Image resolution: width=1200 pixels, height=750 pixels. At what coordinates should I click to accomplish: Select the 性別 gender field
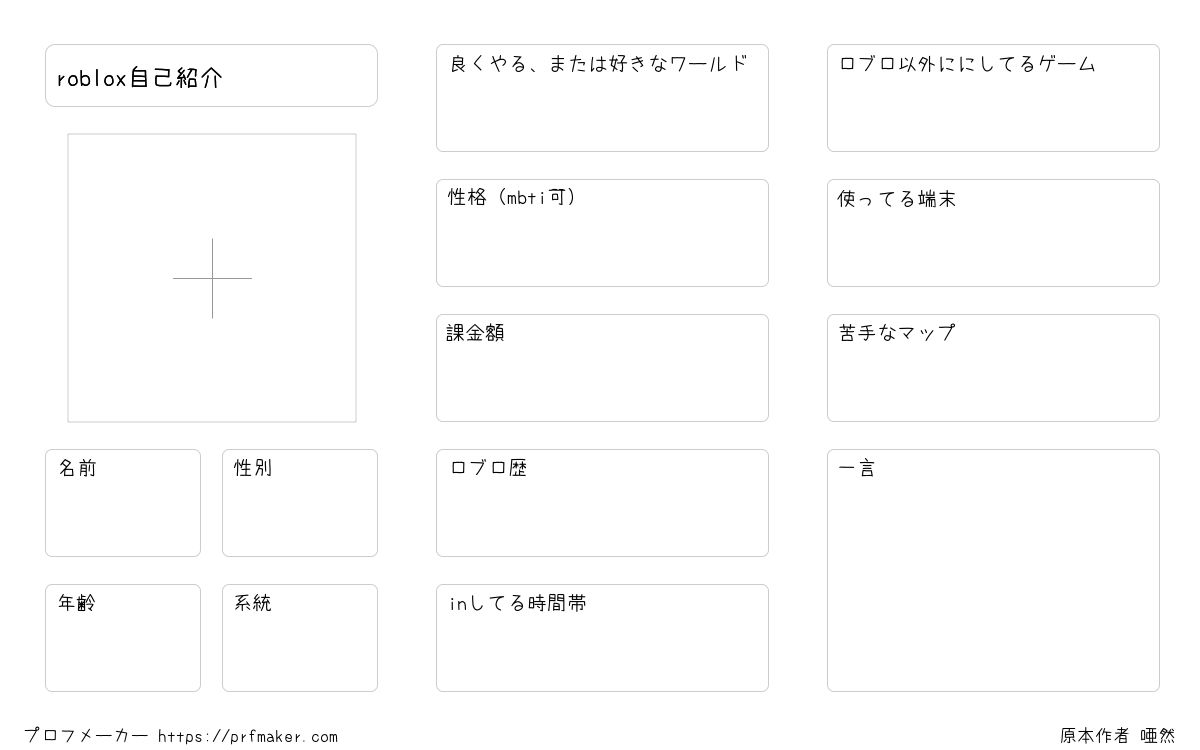click(300, 503)
